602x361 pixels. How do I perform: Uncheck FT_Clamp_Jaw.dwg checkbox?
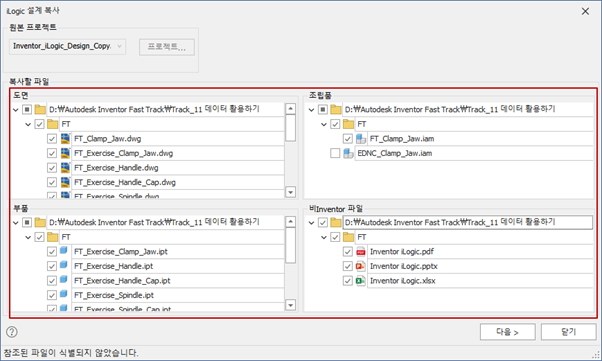coord(52,139)
